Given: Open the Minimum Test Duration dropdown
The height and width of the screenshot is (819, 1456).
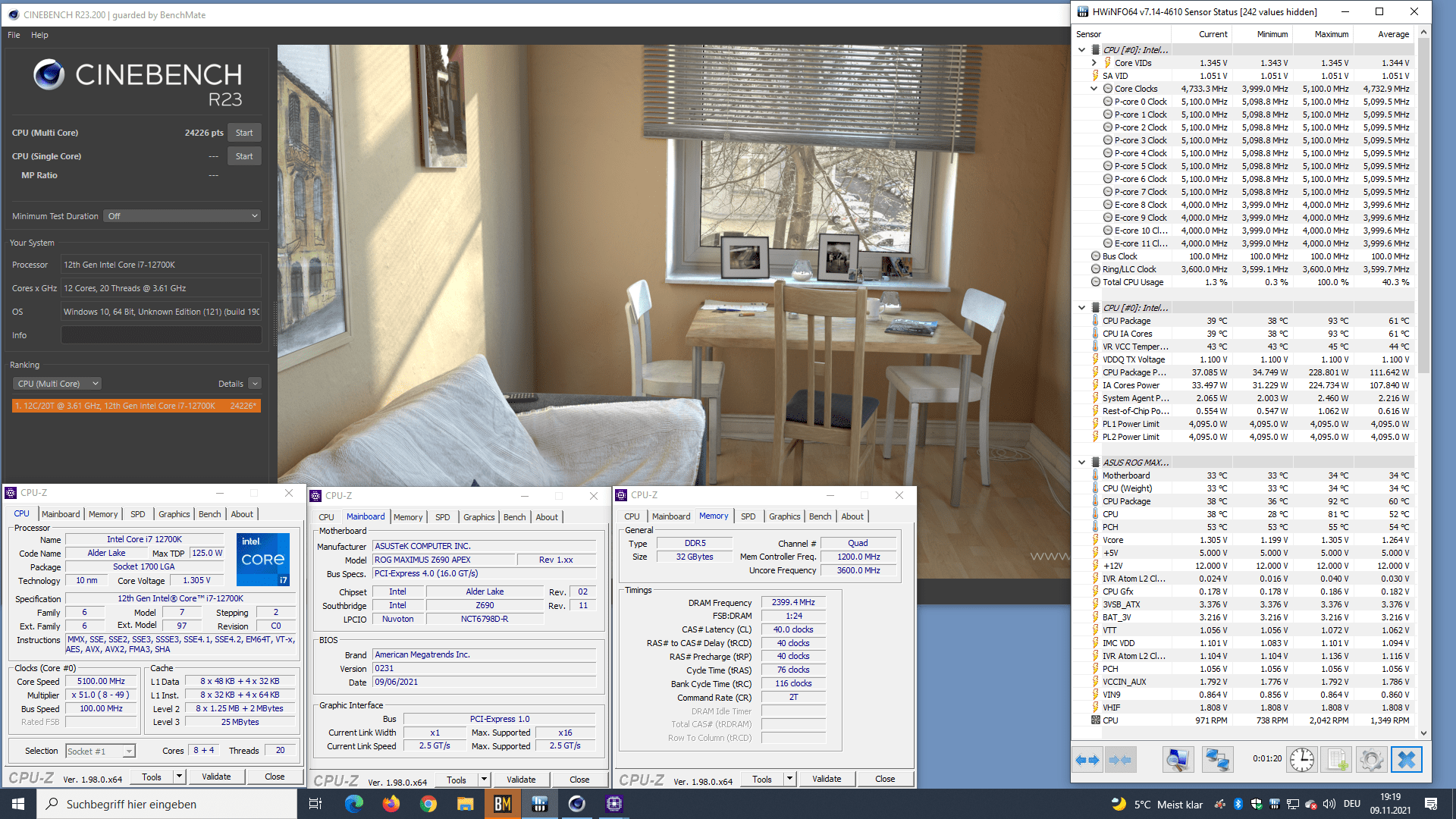Looking at the screenshot, I should (182, 216).
